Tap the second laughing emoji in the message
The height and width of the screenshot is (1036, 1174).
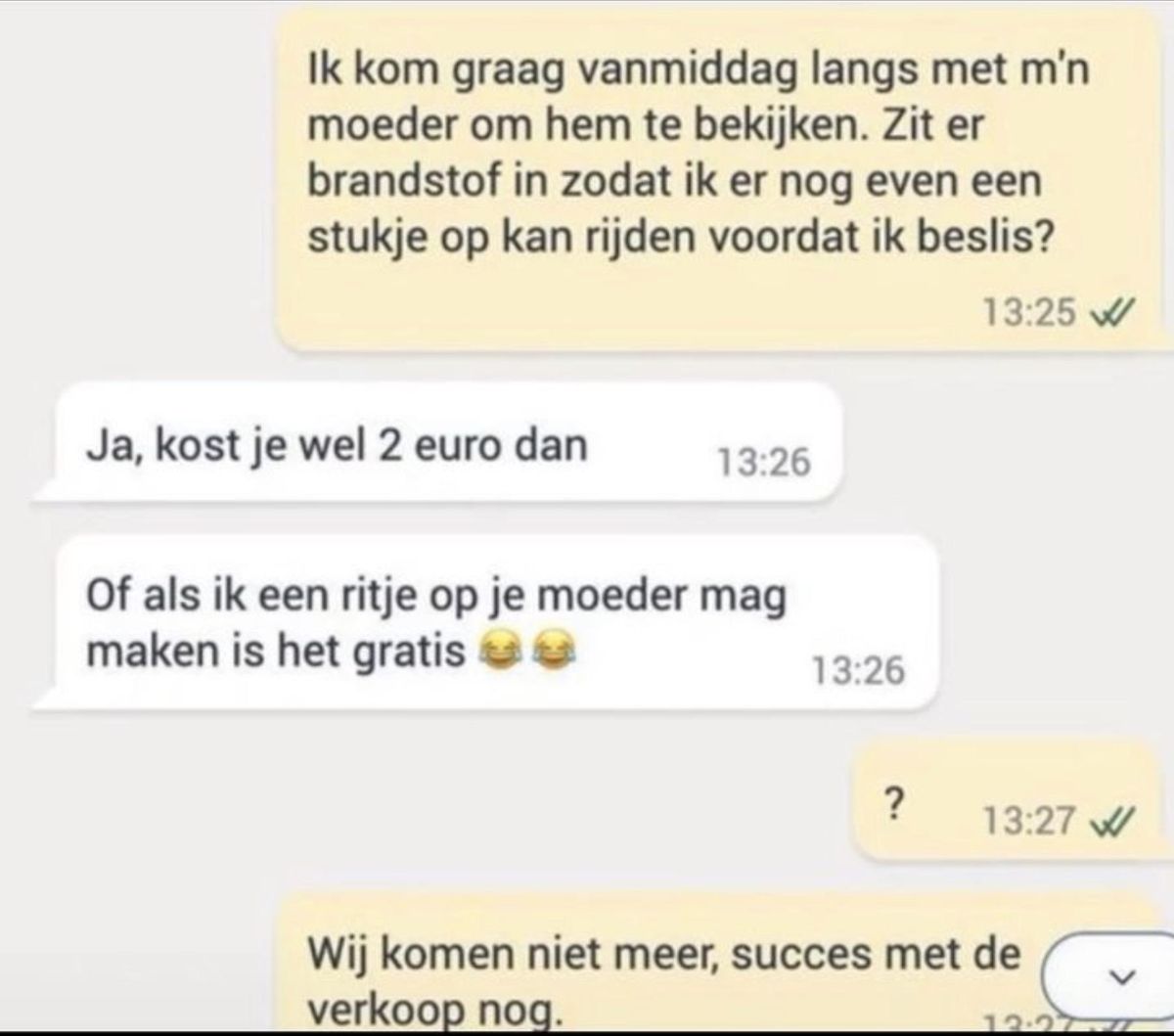pyautogui.click(x=553, y=651)
